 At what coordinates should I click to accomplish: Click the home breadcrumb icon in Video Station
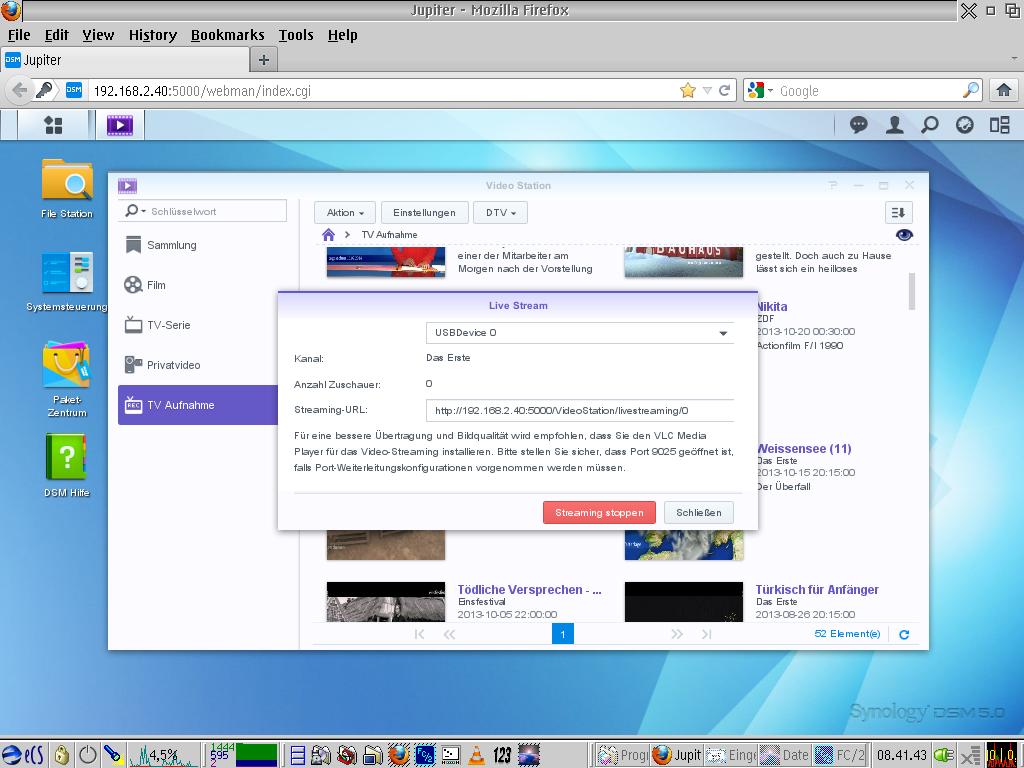(328, 234)
